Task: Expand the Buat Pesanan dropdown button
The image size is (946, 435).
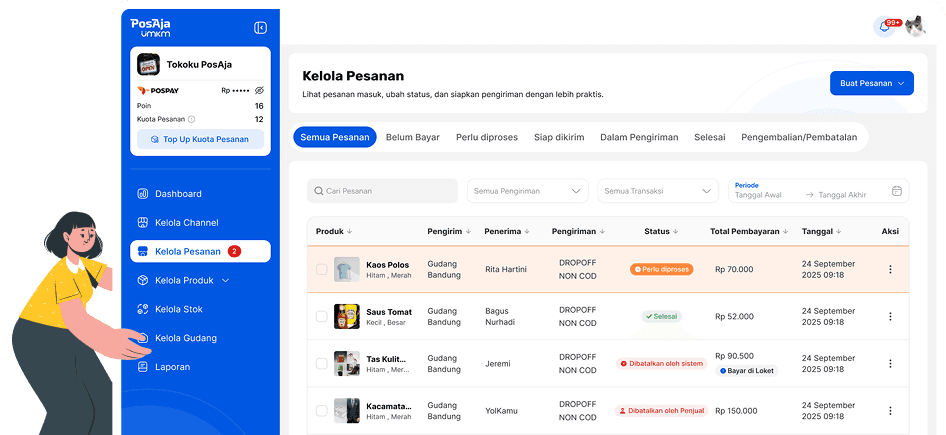Action: coord(872,83)
